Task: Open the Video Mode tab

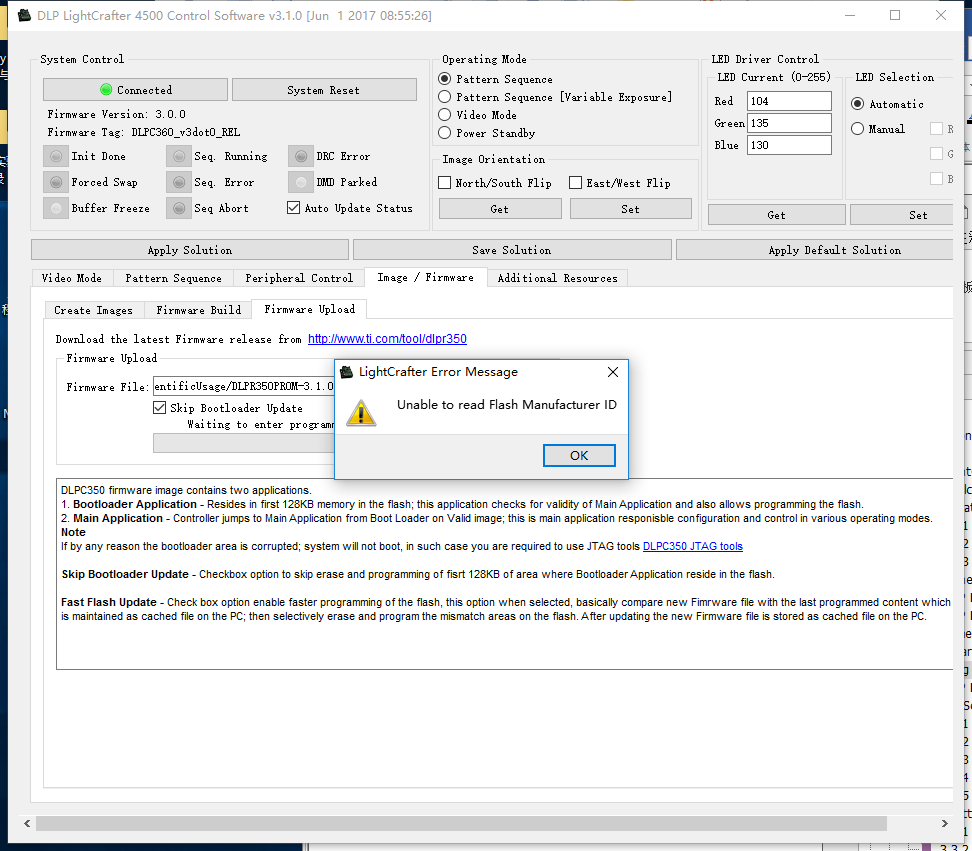Action: point(72,278)
